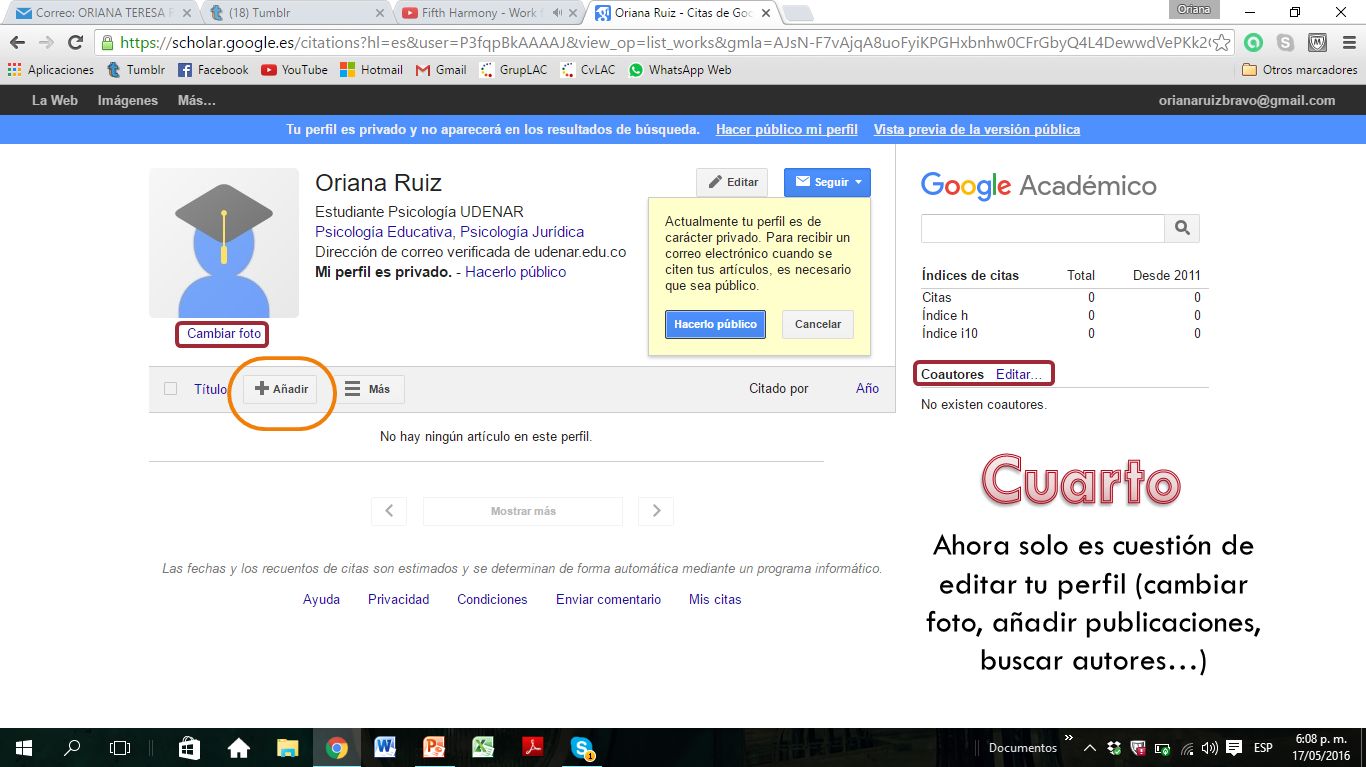Image resolution: width=1366 pixels, height=767 pixels.
Task: Open the Ayuda footer link
Action: pos(321,599)
